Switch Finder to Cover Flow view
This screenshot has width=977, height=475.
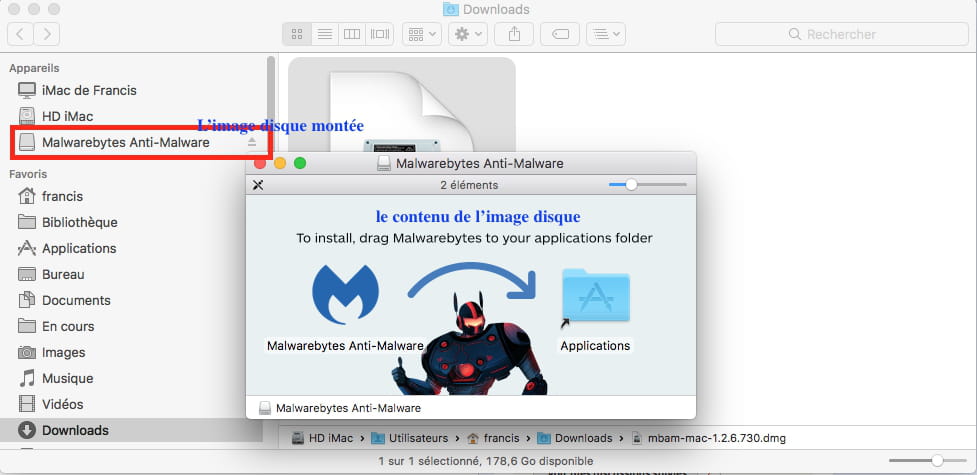point(379,34)
